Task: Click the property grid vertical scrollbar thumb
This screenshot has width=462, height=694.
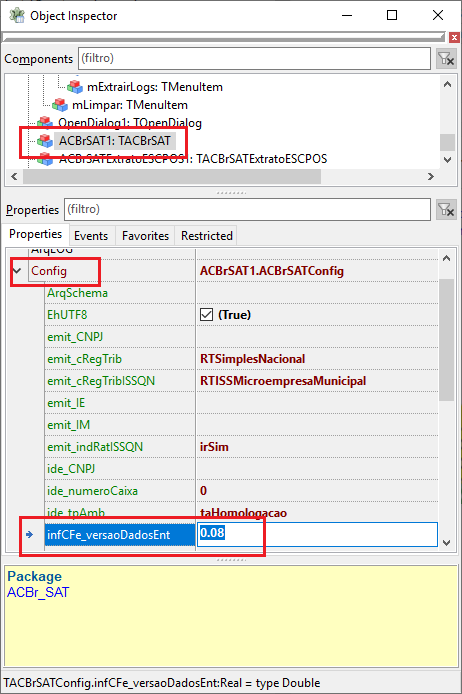Action: pyautogui.click(x=447, y=339)
